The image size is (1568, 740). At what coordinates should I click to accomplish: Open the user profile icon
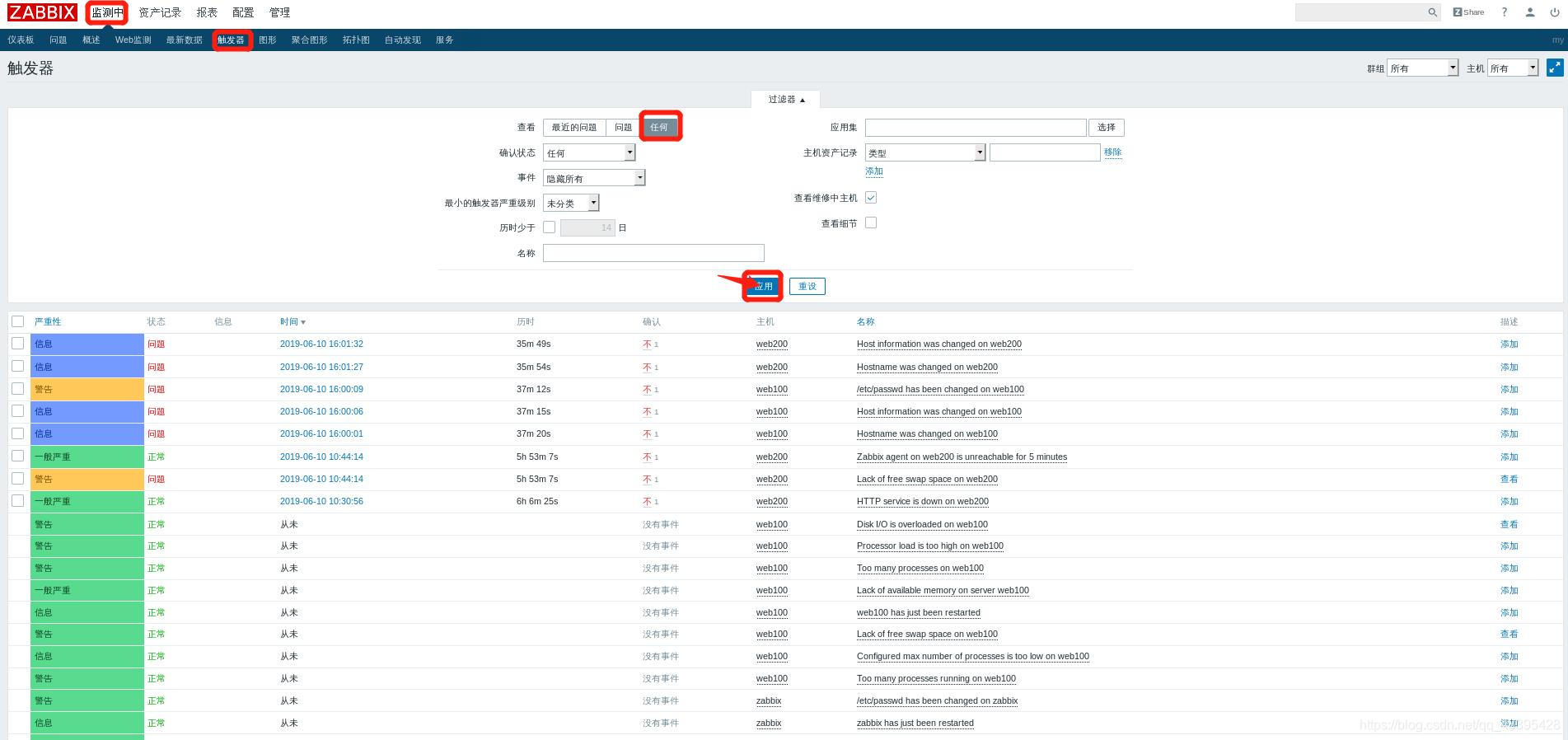click(x=1530, y=12)
